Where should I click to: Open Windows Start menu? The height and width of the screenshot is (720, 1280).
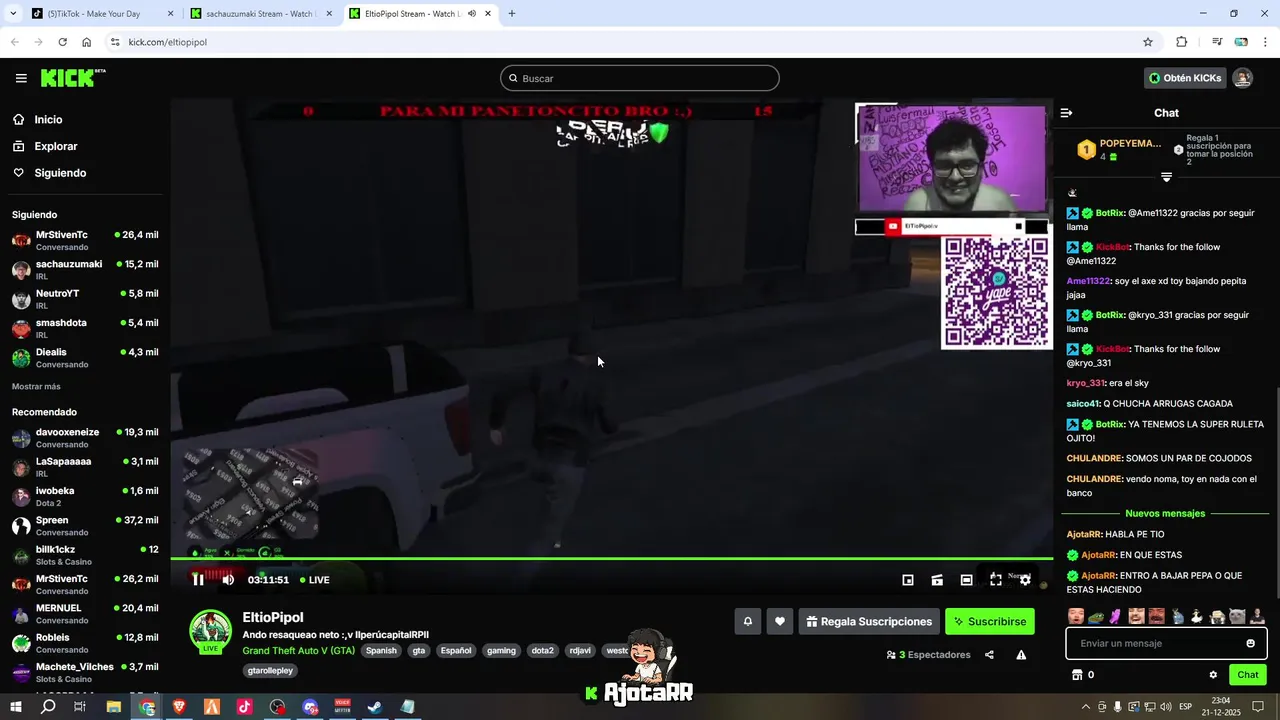click(16, 707)
